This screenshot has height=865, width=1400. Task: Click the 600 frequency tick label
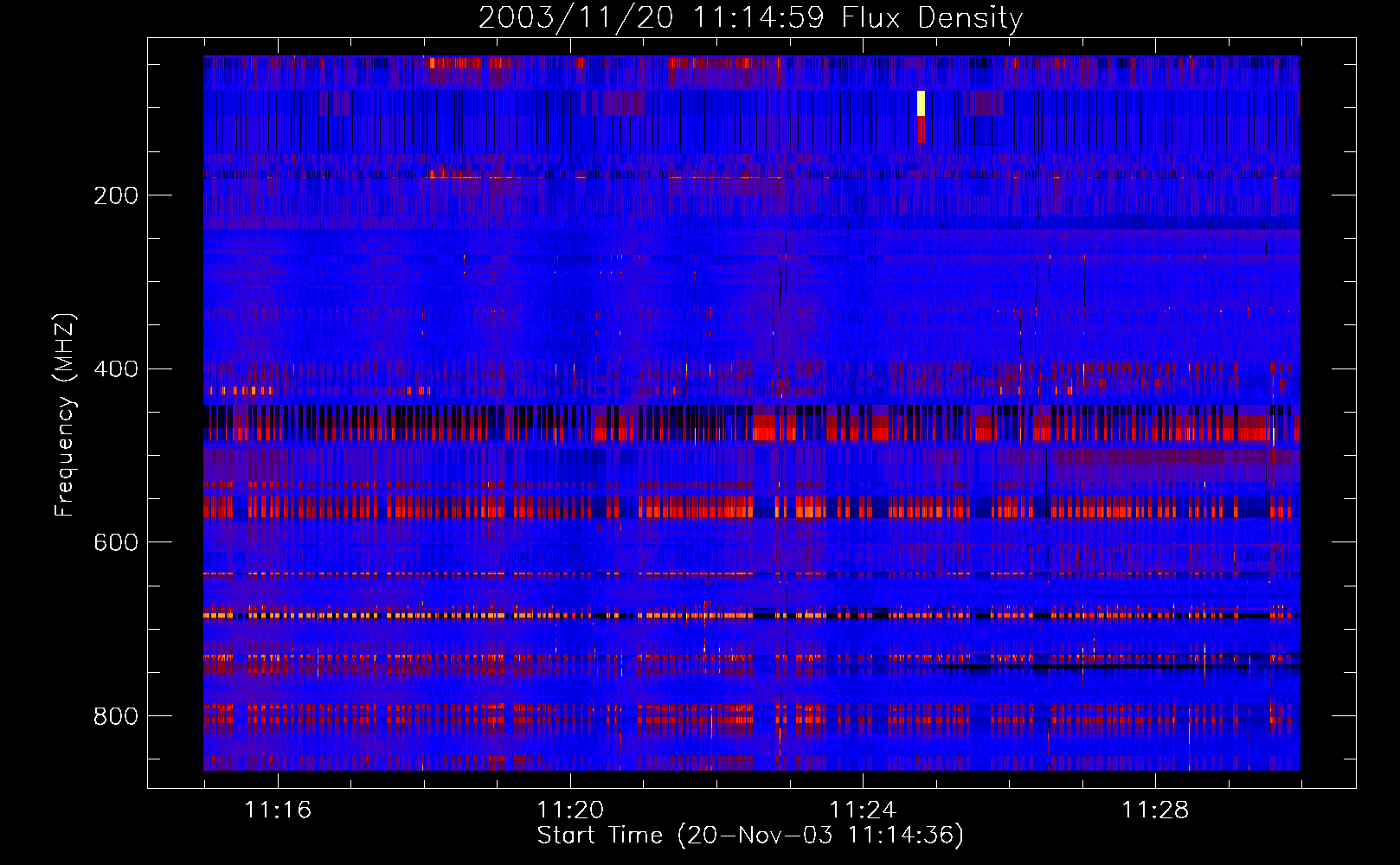click(x=116, y=542)
